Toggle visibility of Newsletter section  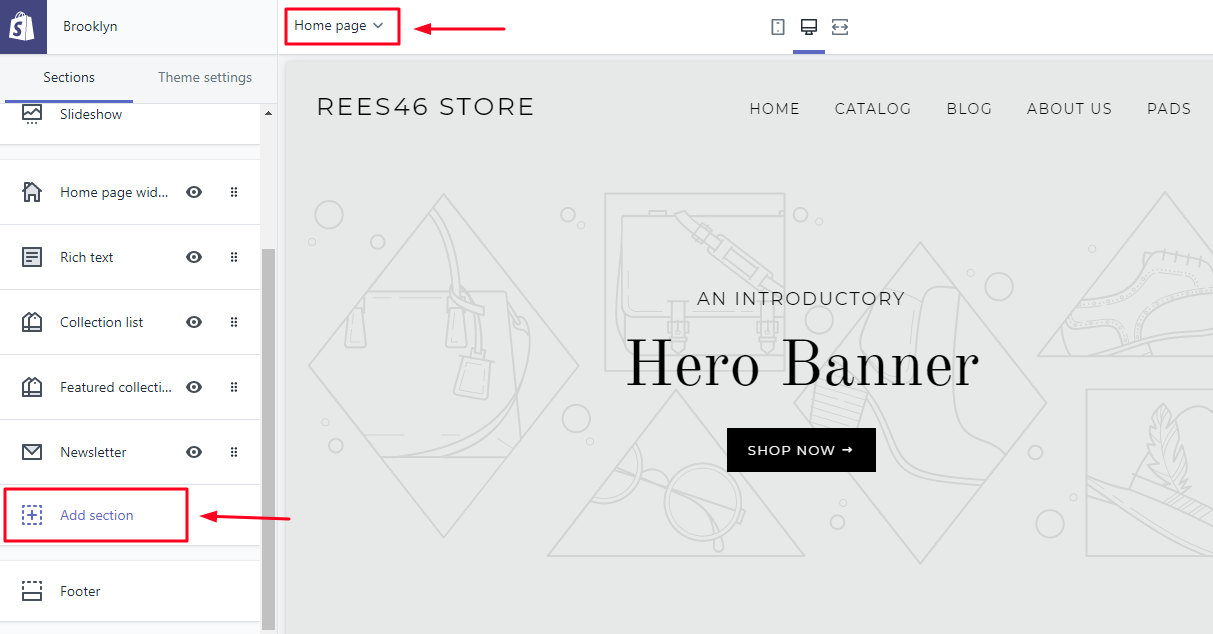(194, 452)
